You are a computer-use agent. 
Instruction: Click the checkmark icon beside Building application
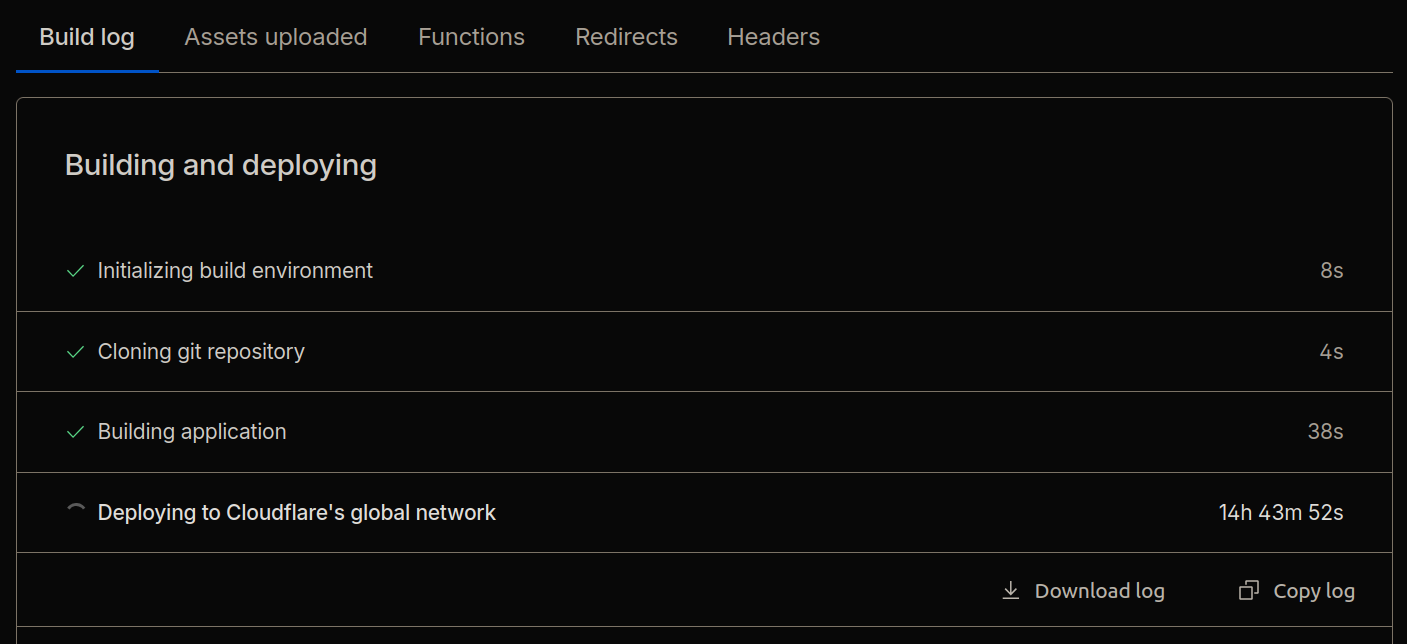(75, 432)
